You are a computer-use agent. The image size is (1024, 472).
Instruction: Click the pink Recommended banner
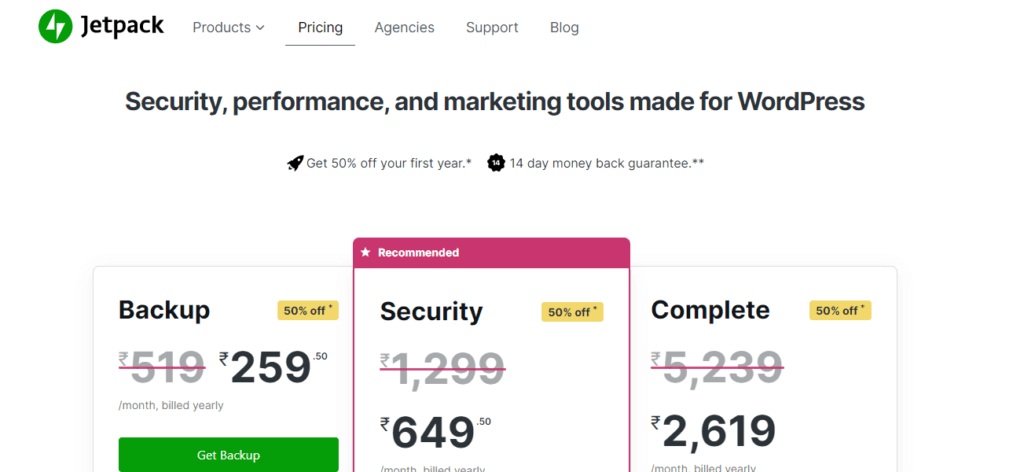point(491,253)
